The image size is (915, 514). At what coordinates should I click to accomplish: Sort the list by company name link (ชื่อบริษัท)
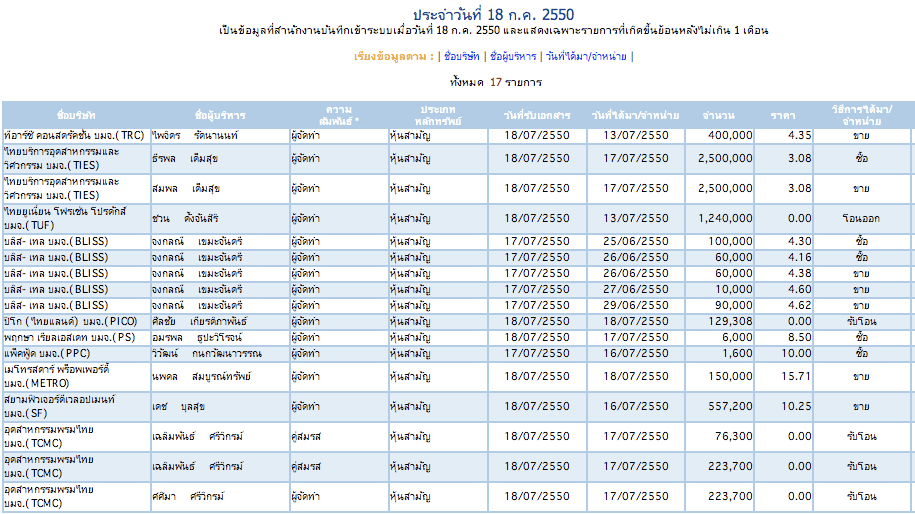click(461, 56)
